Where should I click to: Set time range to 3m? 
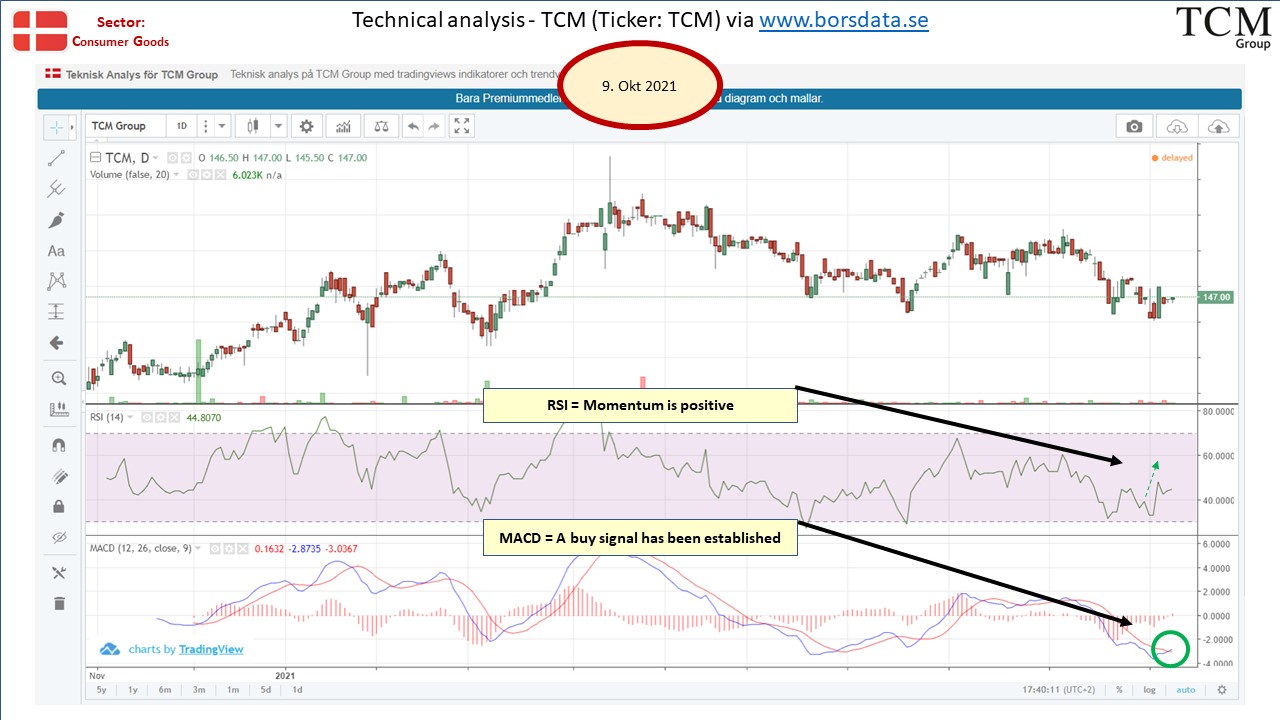(x=199, y=689)
